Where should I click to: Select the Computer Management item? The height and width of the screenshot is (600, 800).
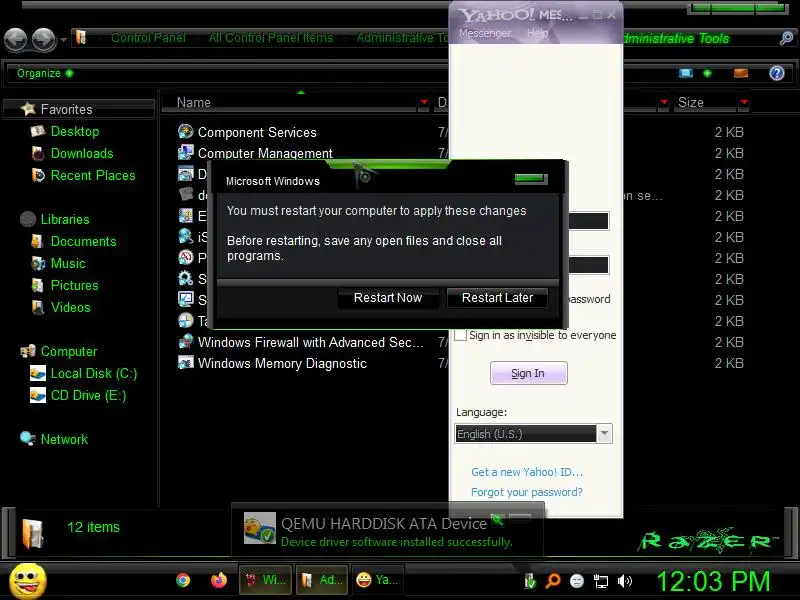click(x=265, y=153)
